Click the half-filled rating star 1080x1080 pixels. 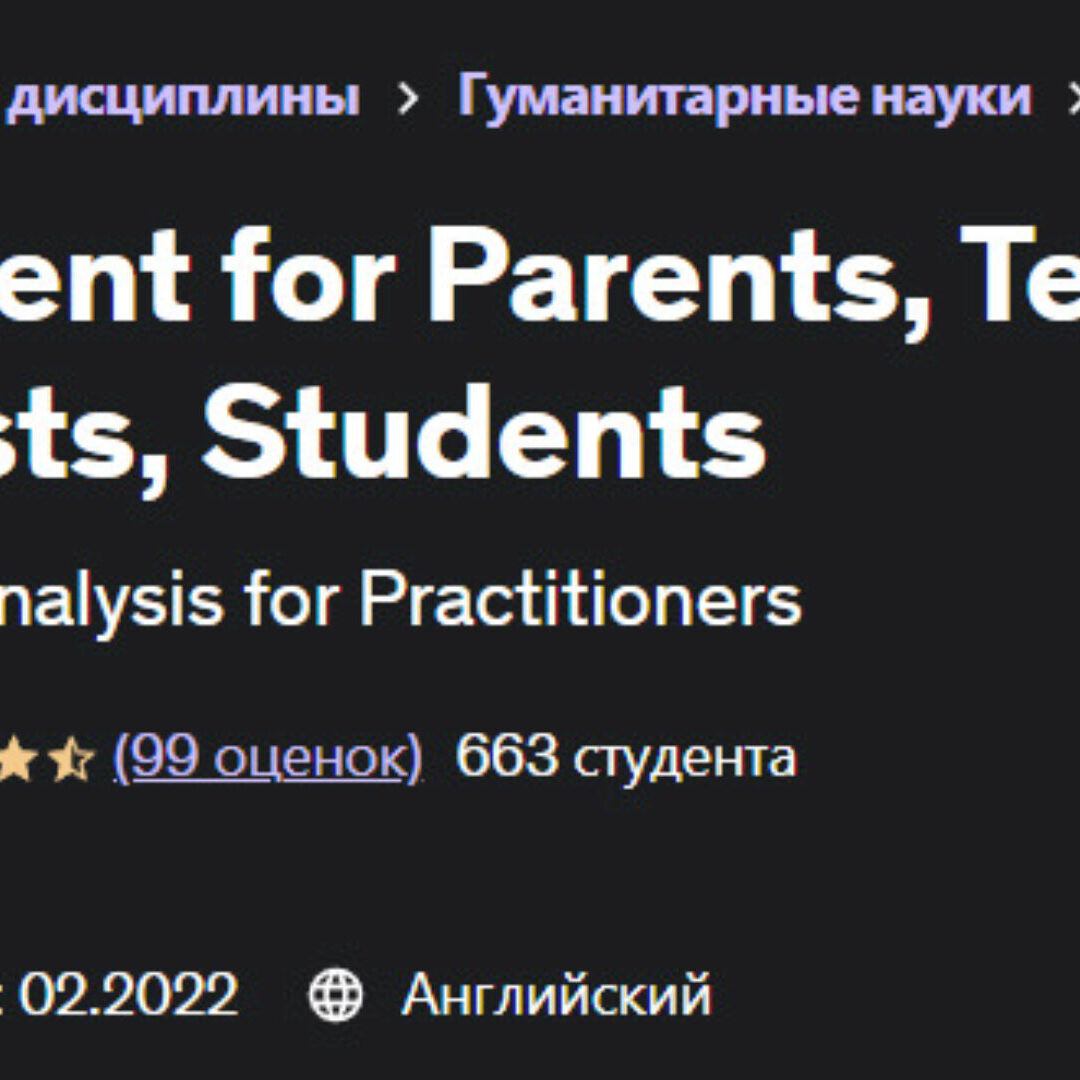[72, 760]
